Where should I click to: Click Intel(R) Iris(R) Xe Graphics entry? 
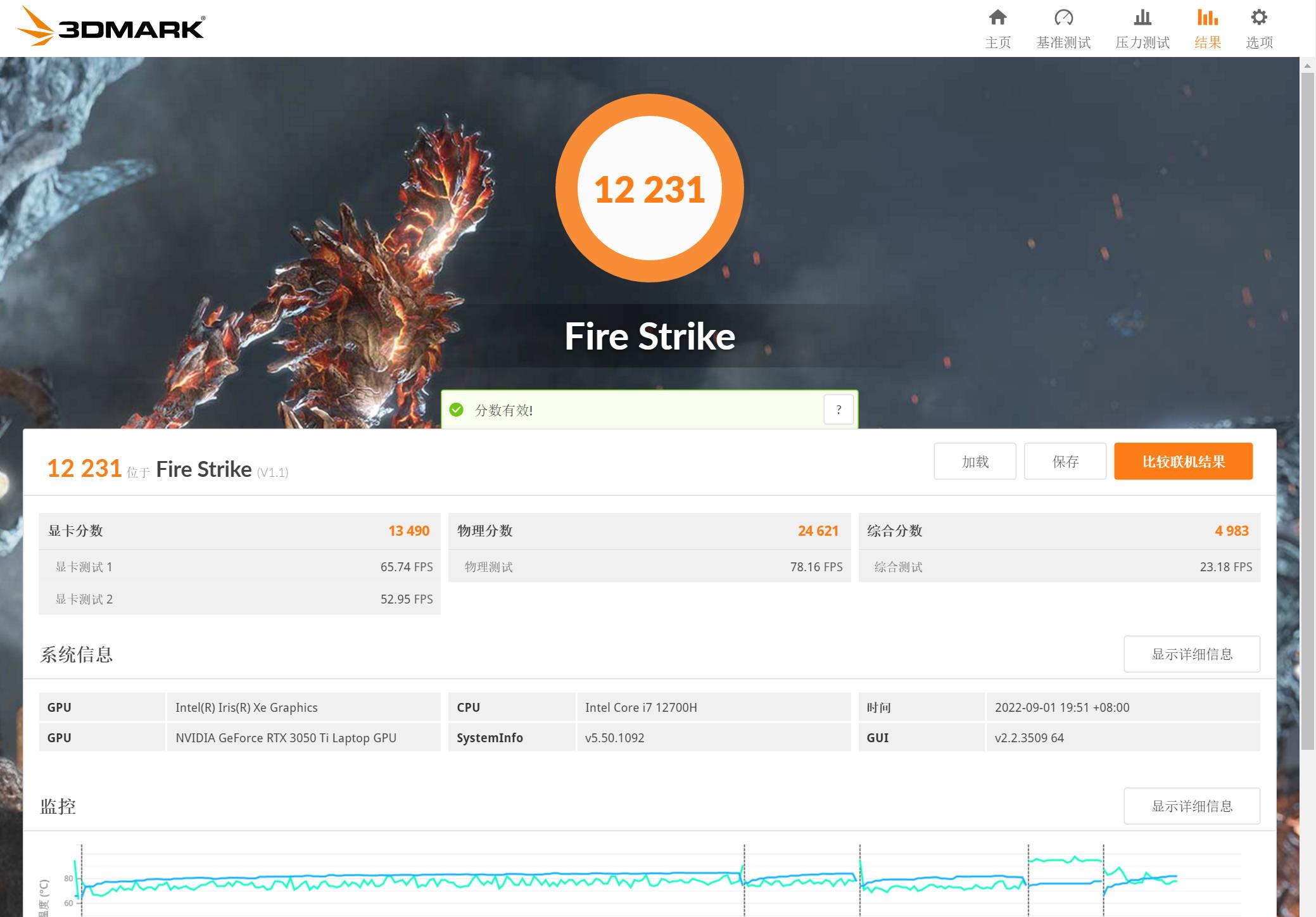[x=246, y=707]
